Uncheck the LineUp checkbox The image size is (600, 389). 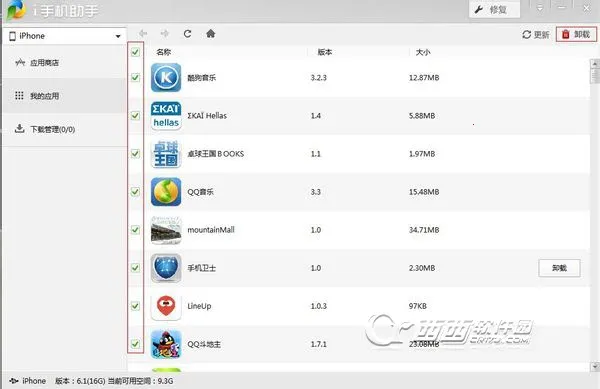click(135, 306)
